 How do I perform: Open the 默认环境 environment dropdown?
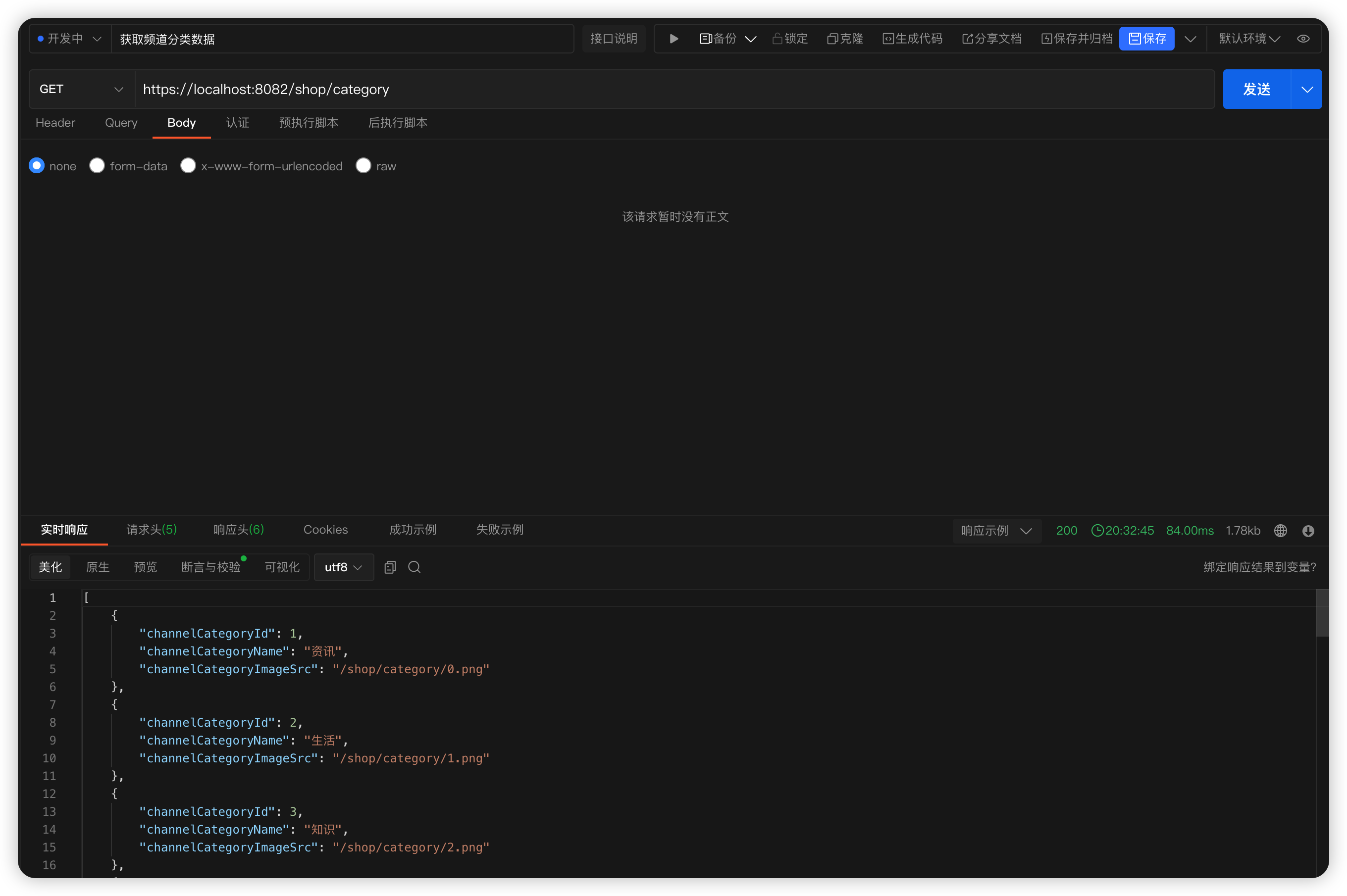pos(1249,39)
